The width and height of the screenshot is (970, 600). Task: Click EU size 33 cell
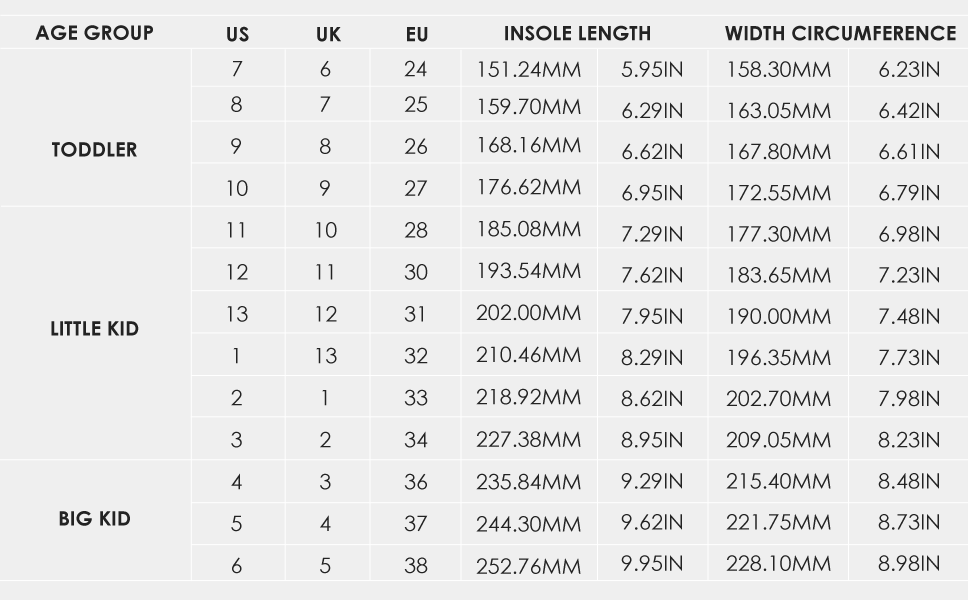(416, 398)
